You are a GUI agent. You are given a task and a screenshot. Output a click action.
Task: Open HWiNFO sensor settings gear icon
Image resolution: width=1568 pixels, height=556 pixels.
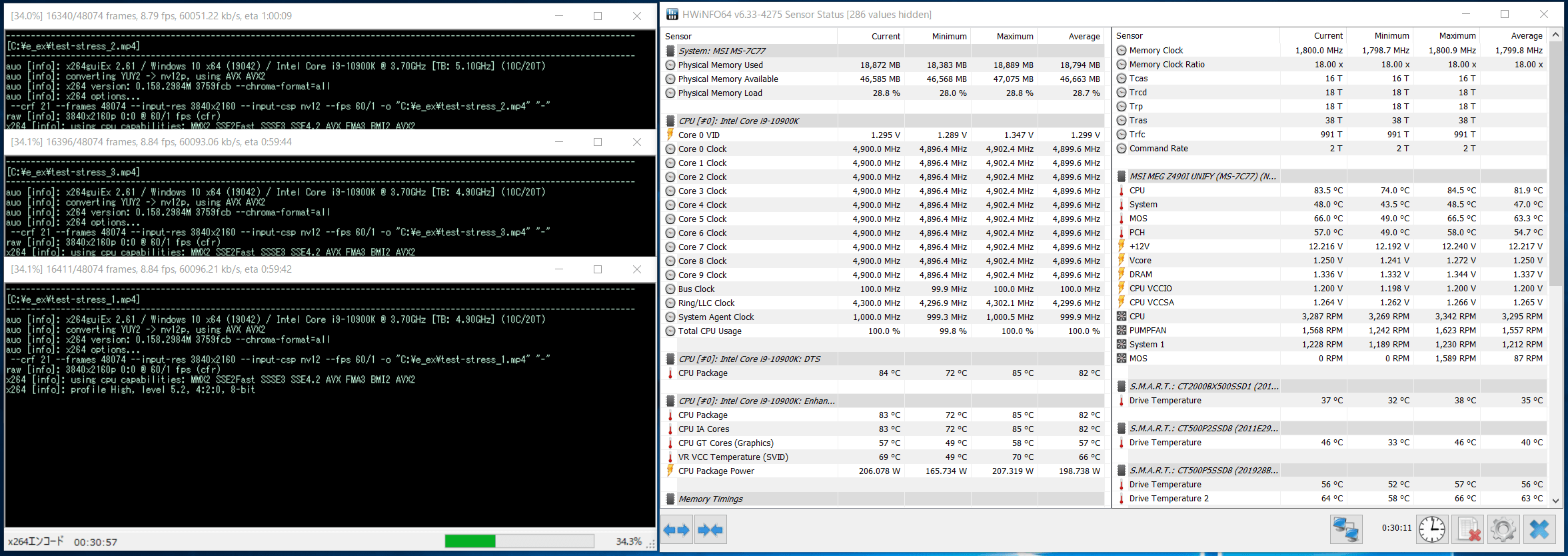[x=1503, y=531]
